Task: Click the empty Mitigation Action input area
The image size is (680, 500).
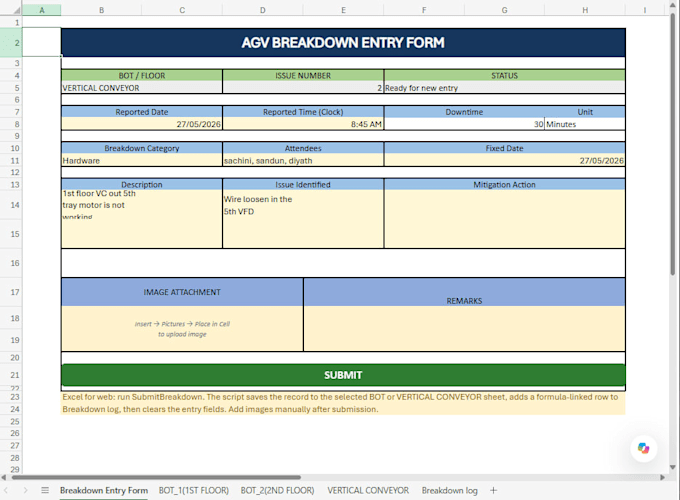Action: coord(504,219)
